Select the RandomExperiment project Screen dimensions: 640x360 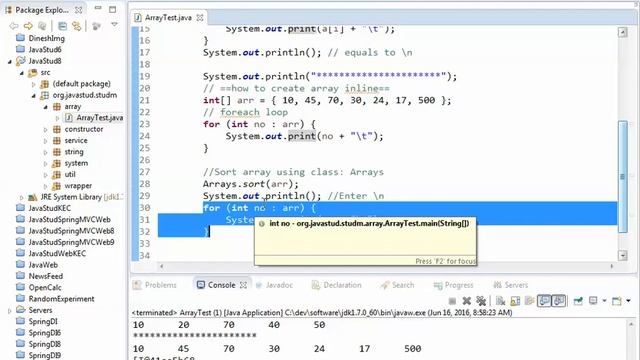point(55,299)
